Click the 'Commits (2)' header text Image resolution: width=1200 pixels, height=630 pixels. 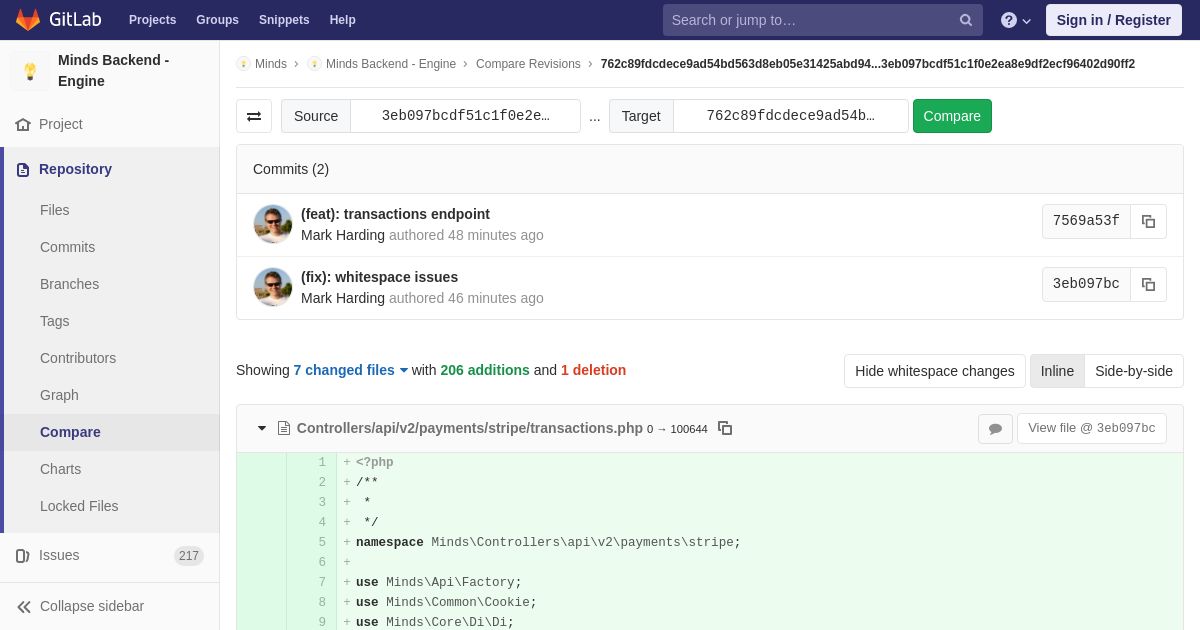coord(291,169)
